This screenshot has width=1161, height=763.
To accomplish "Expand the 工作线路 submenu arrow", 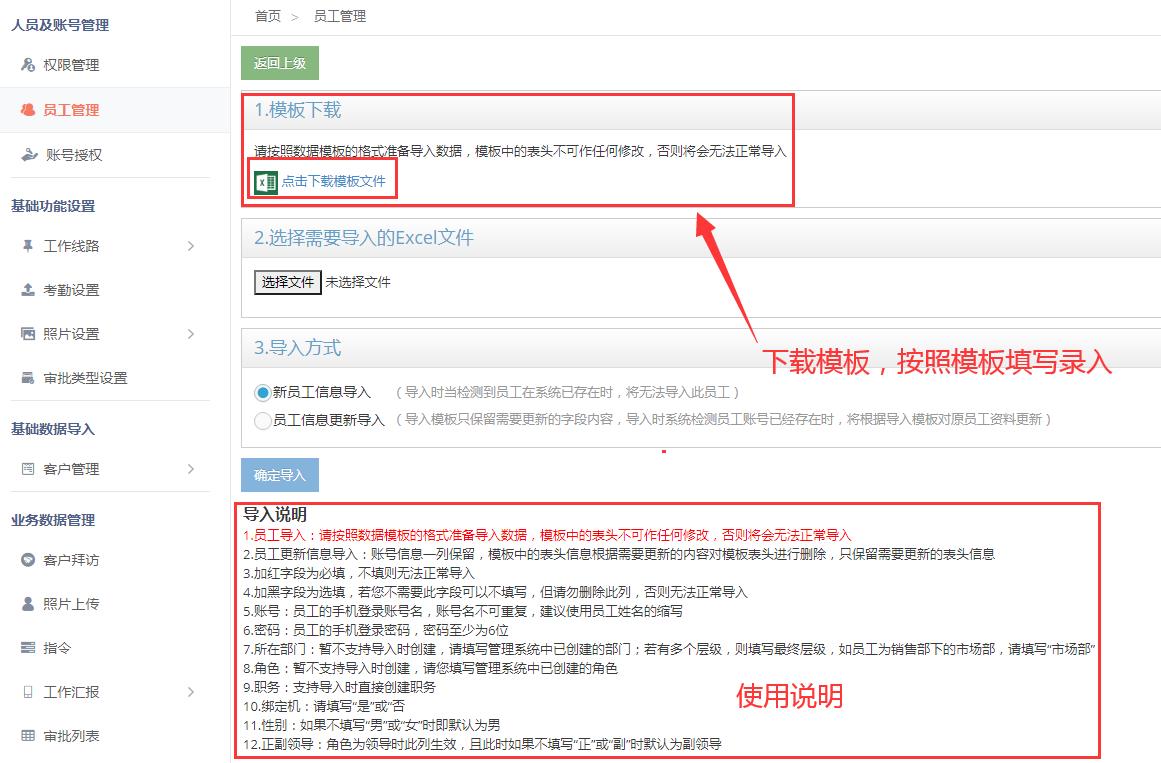I will [x=191, y=246].
